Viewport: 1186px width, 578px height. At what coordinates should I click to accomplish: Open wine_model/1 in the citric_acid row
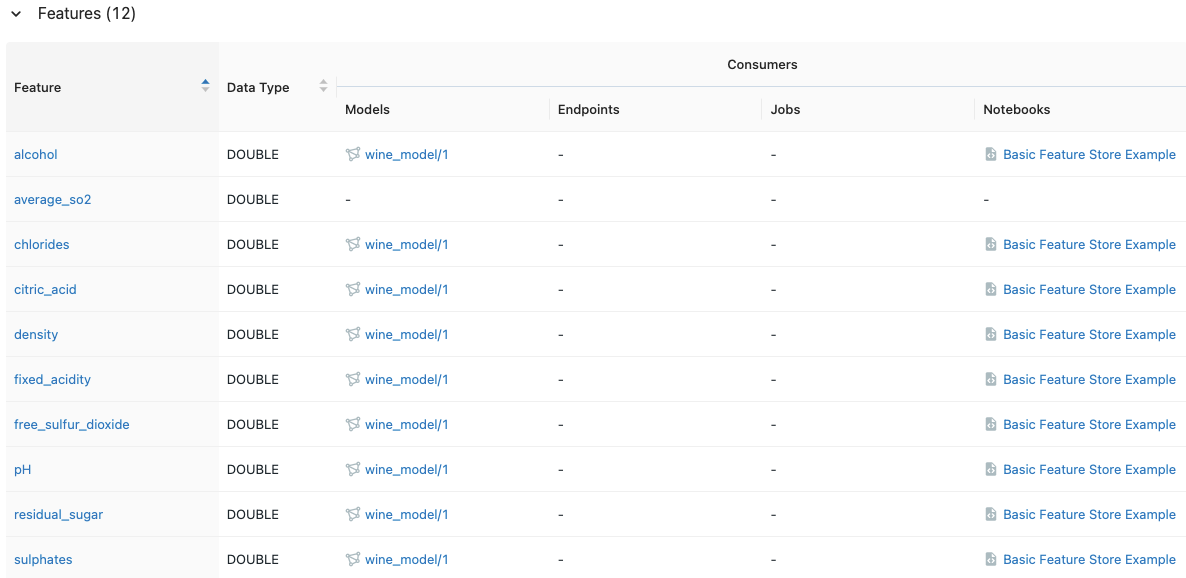[406, 290]
